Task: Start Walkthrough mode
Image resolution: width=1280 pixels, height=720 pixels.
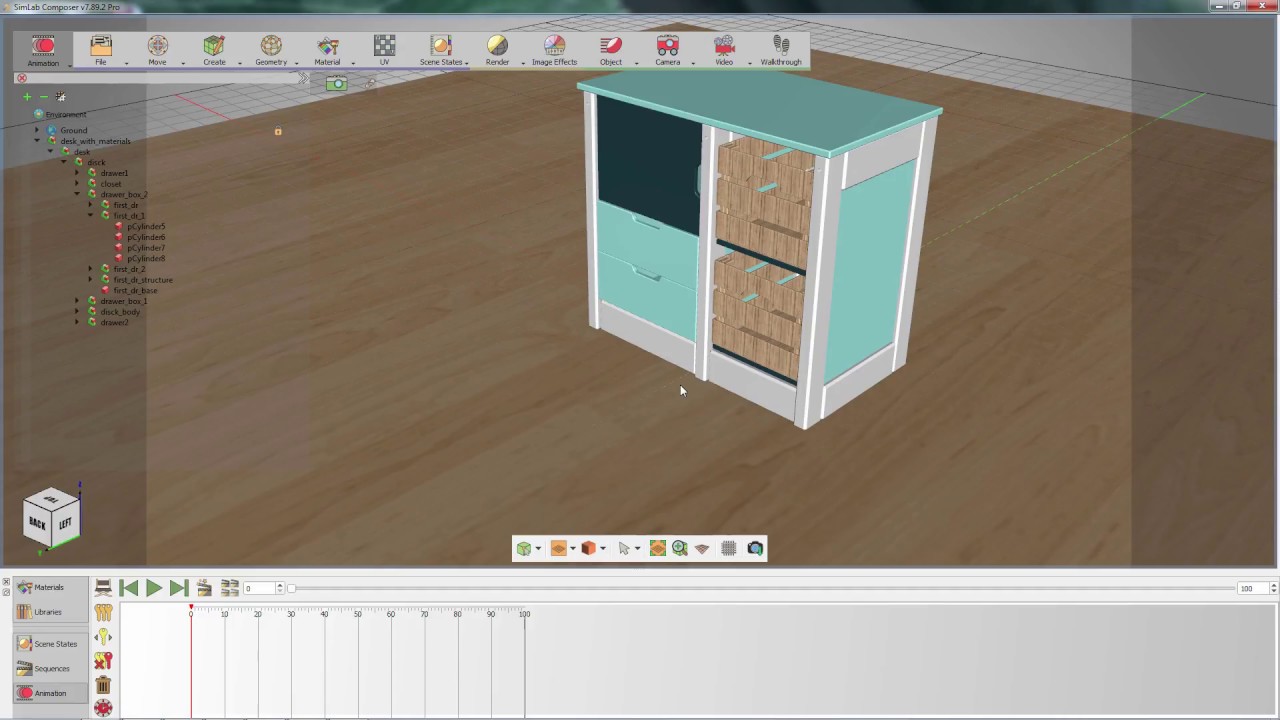Action: click(x=781, y=51)
